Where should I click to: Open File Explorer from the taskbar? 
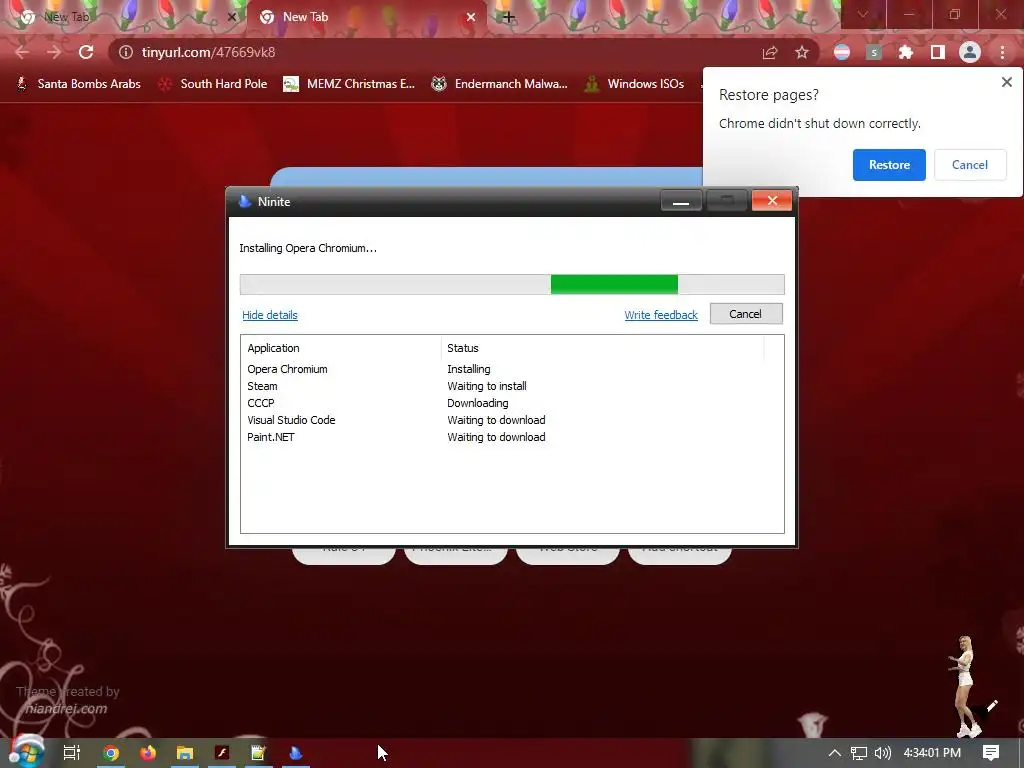[x=185, y=753]
